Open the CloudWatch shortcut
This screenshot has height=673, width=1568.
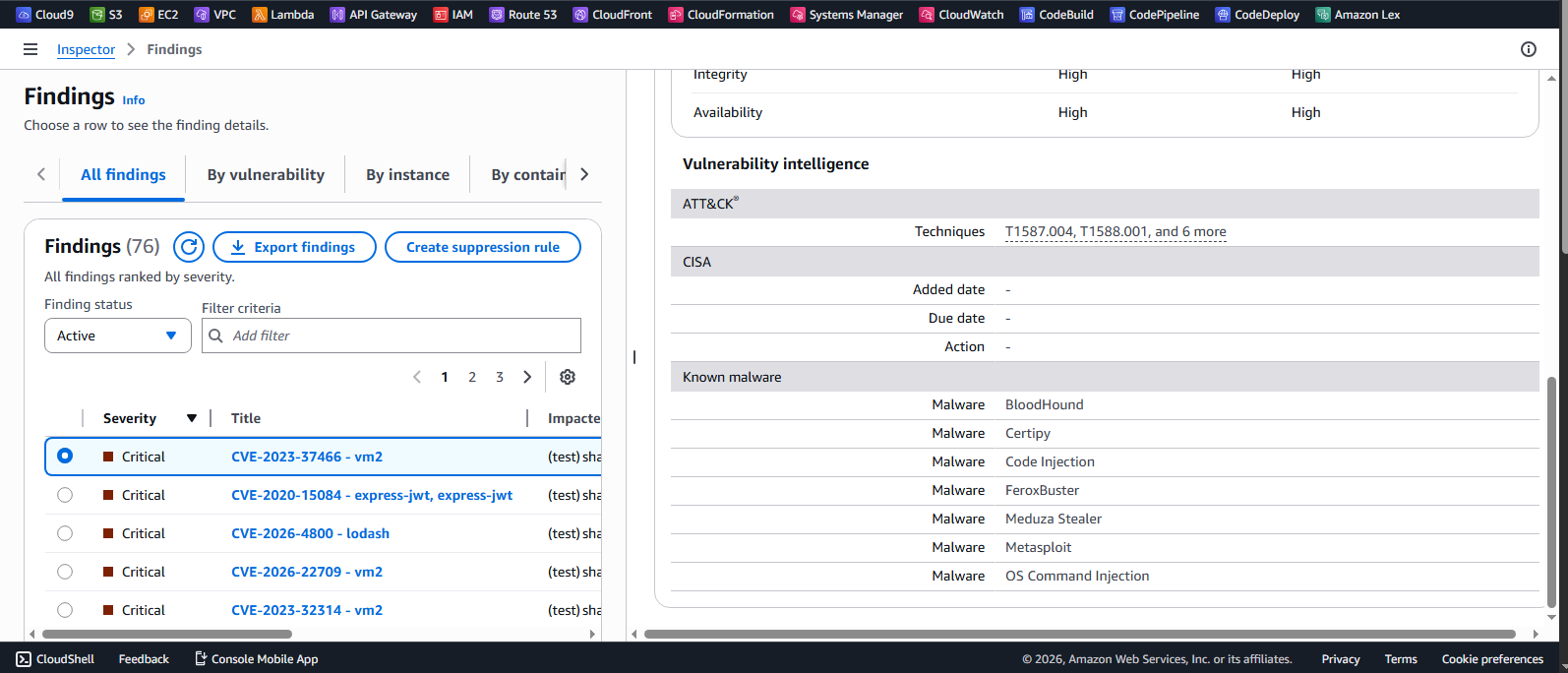962,15
